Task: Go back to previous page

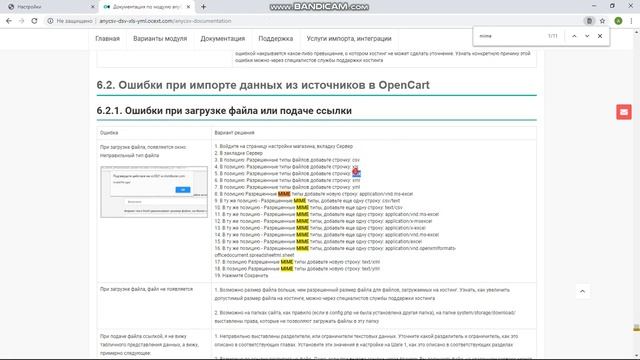Action: click(9, 21)
